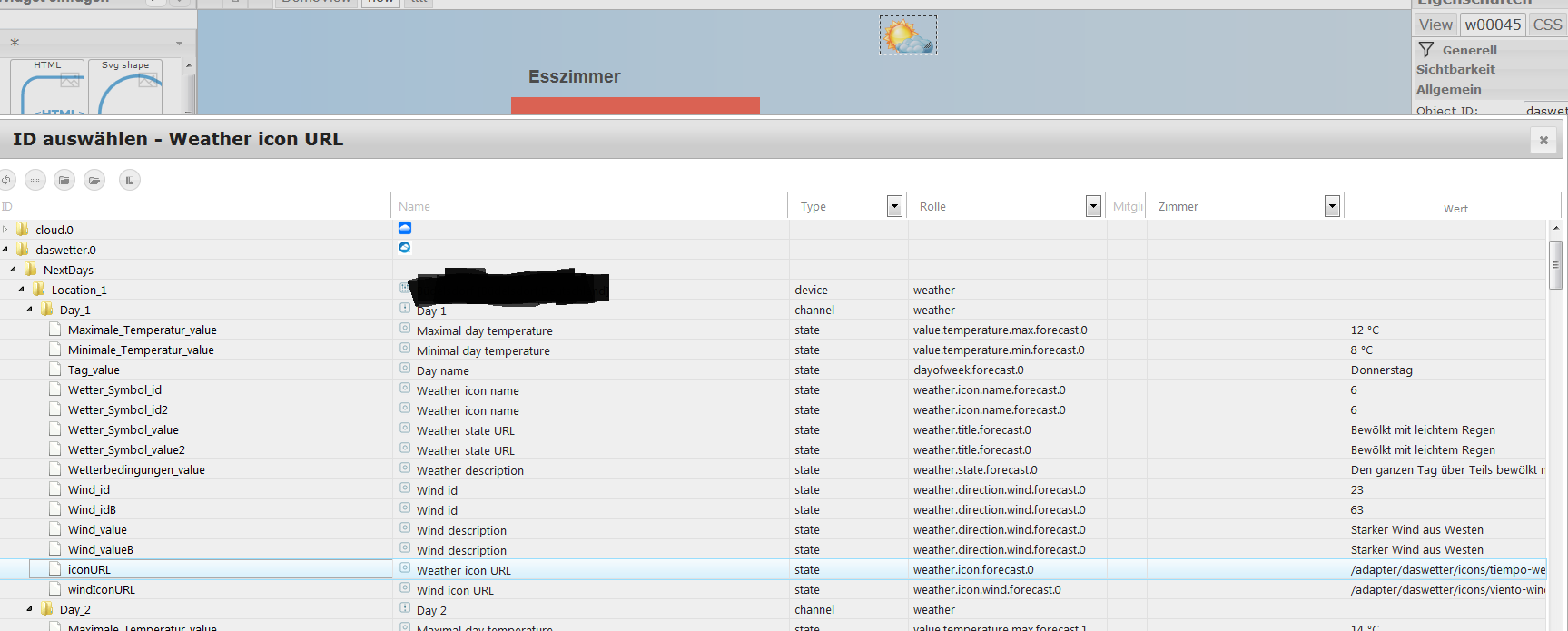
Task: Select the HTML widget thumbnail
Action: [48, 86]
